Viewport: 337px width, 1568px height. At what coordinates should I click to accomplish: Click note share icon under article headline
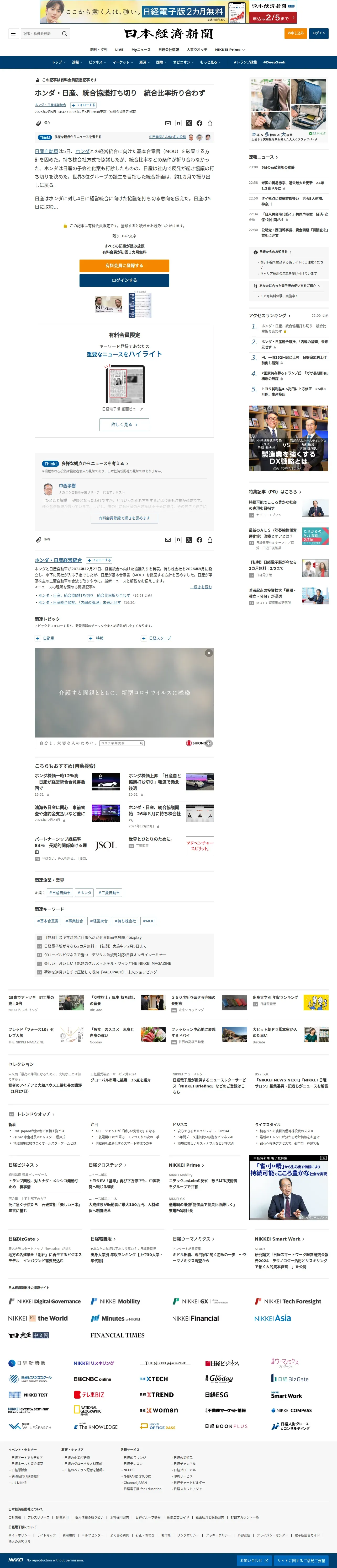pos(178,123)
